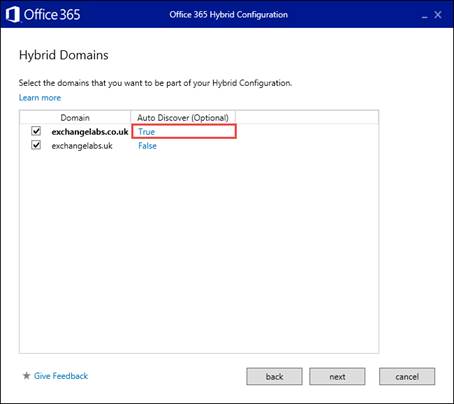Select the exchangelabs.co.uk domain name

tap(90, 132)
